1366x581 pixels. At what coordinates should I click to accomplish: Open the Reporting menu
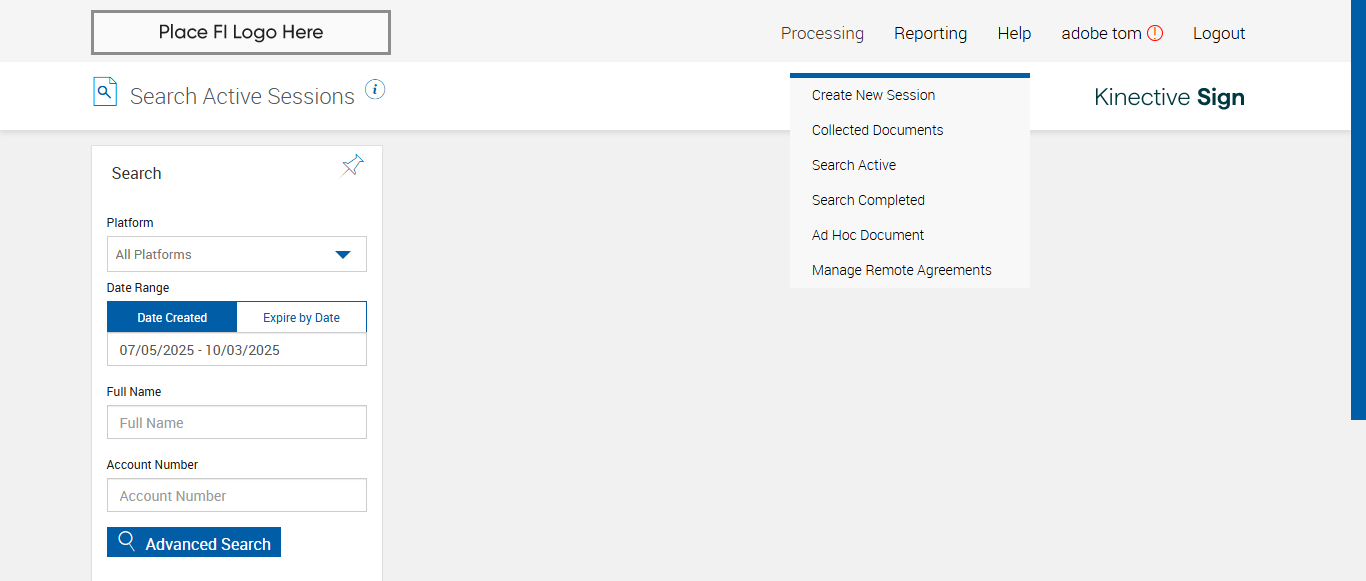click(x=930, y=33)
